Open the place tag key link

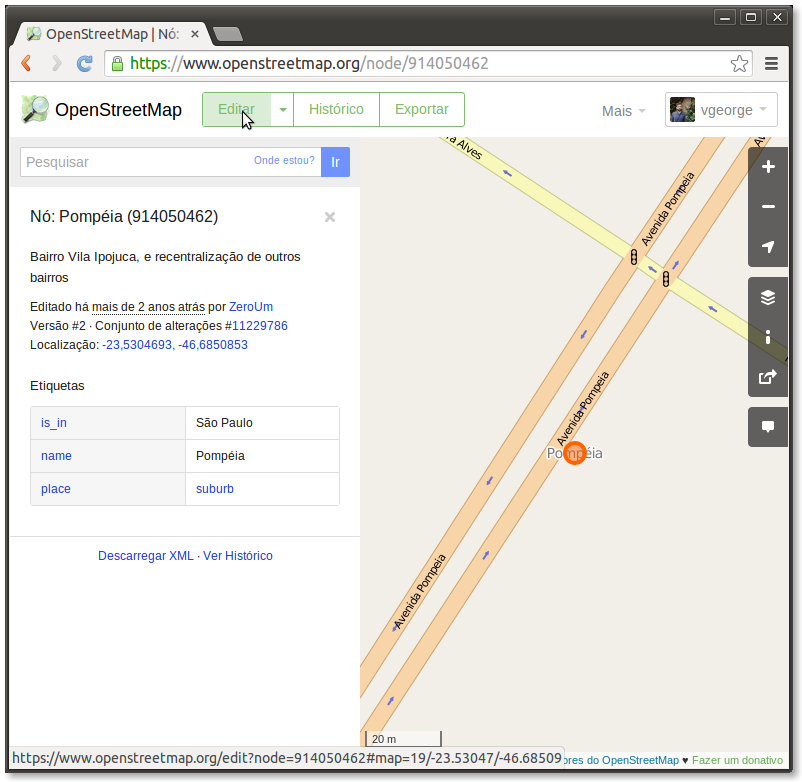[56, 489]
